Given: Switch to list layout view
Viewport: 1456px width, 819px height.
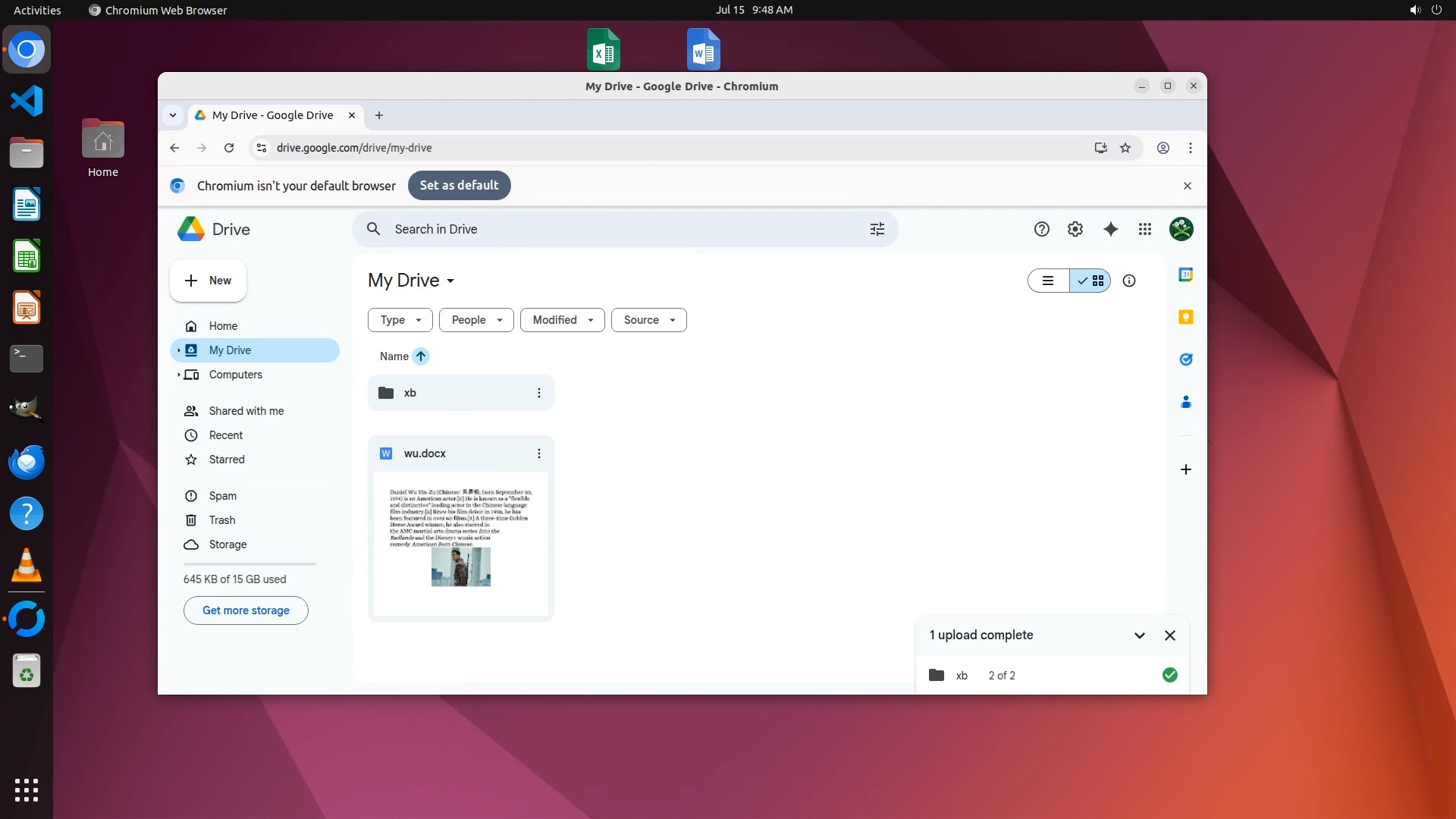Looking at the screenshot, I should click(1048, 281).
